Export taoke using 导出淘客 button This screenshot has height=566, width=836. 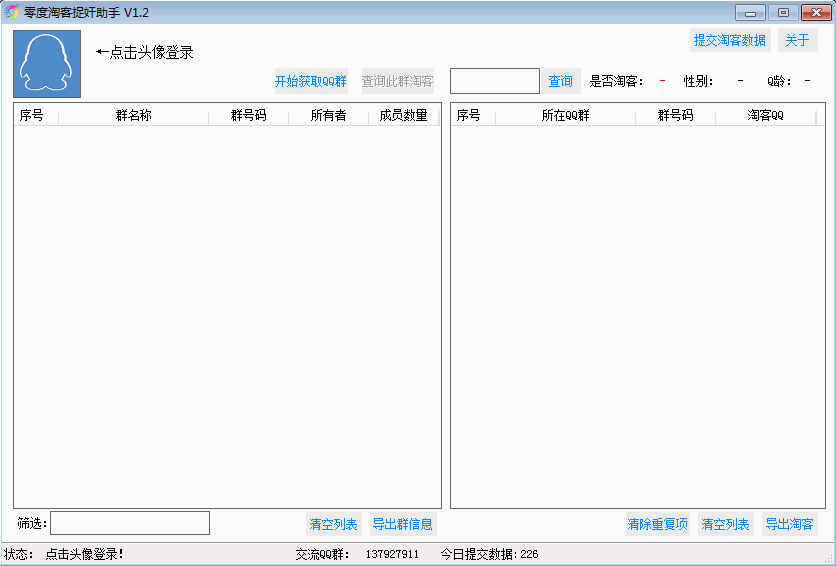[x=789, y=524]
